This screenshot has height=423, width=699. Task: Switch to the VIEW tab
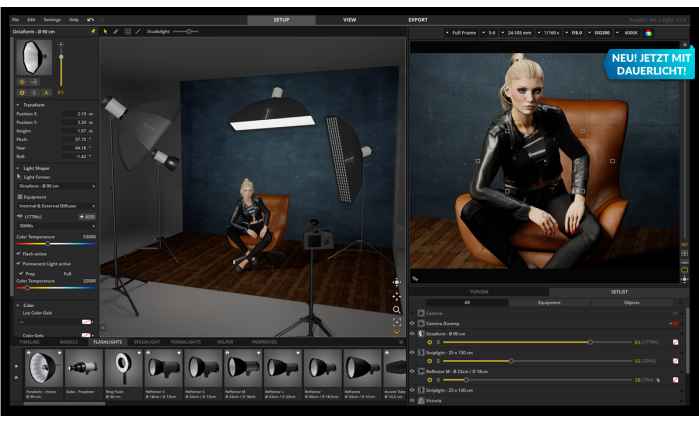point(349,19)
